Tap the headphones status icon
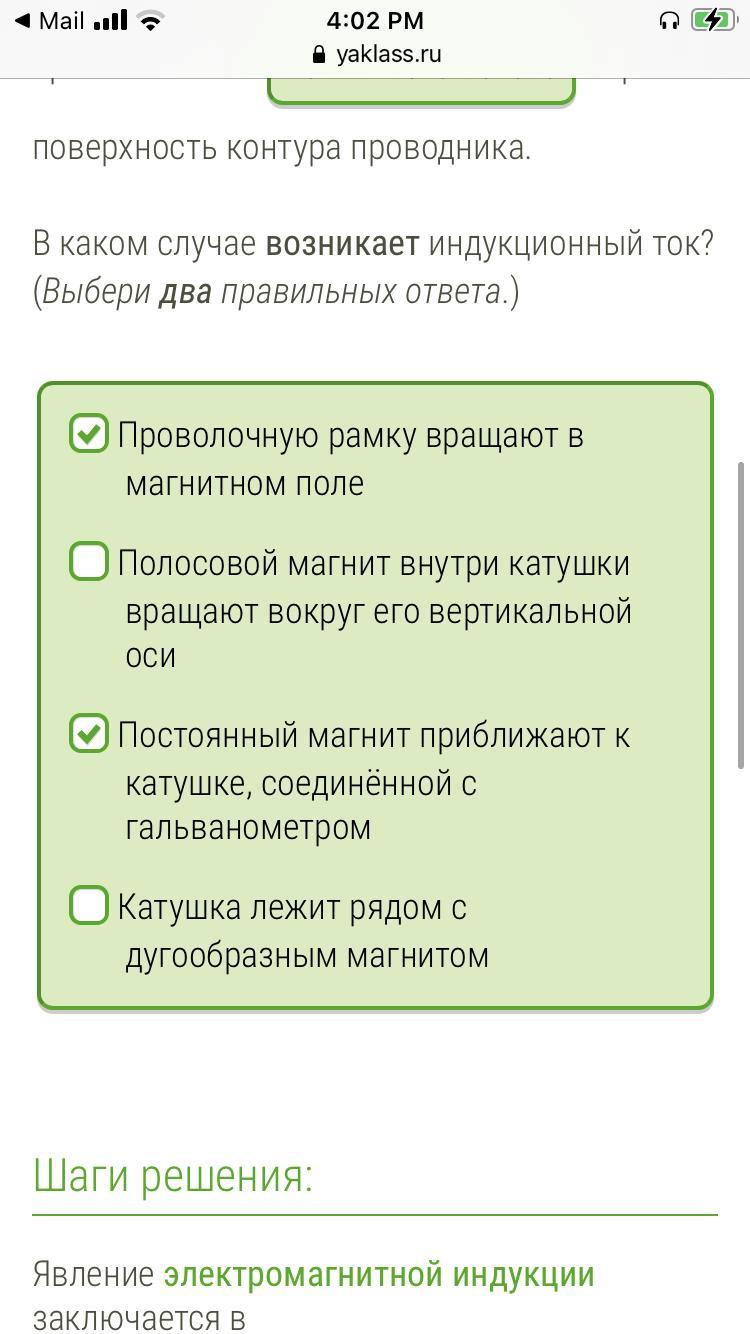 click(x=669, y=21)
